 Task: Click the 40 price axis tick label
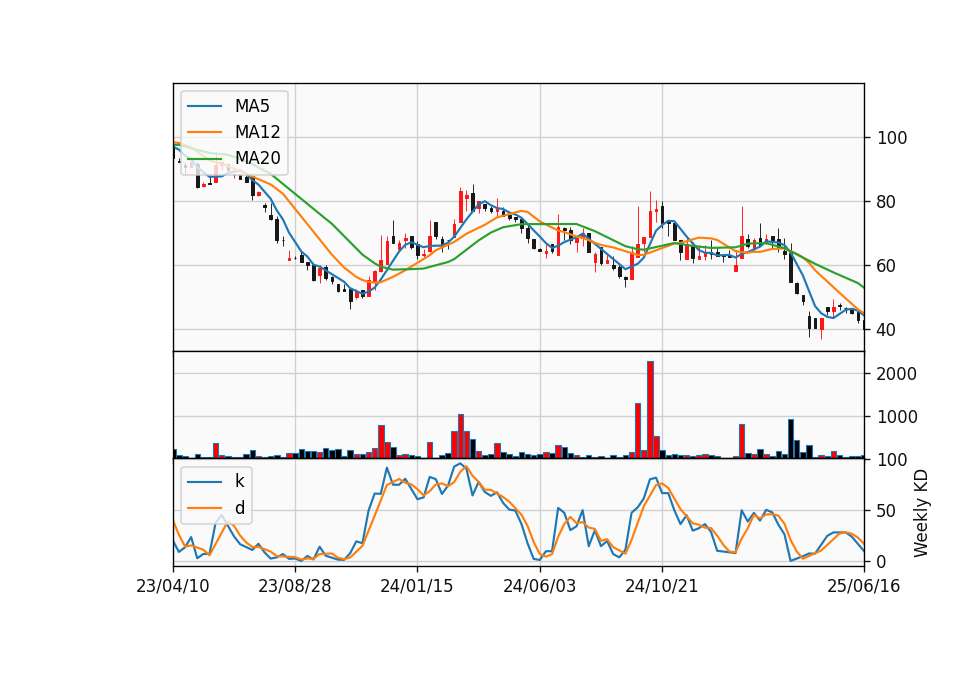tap(887, 329)
